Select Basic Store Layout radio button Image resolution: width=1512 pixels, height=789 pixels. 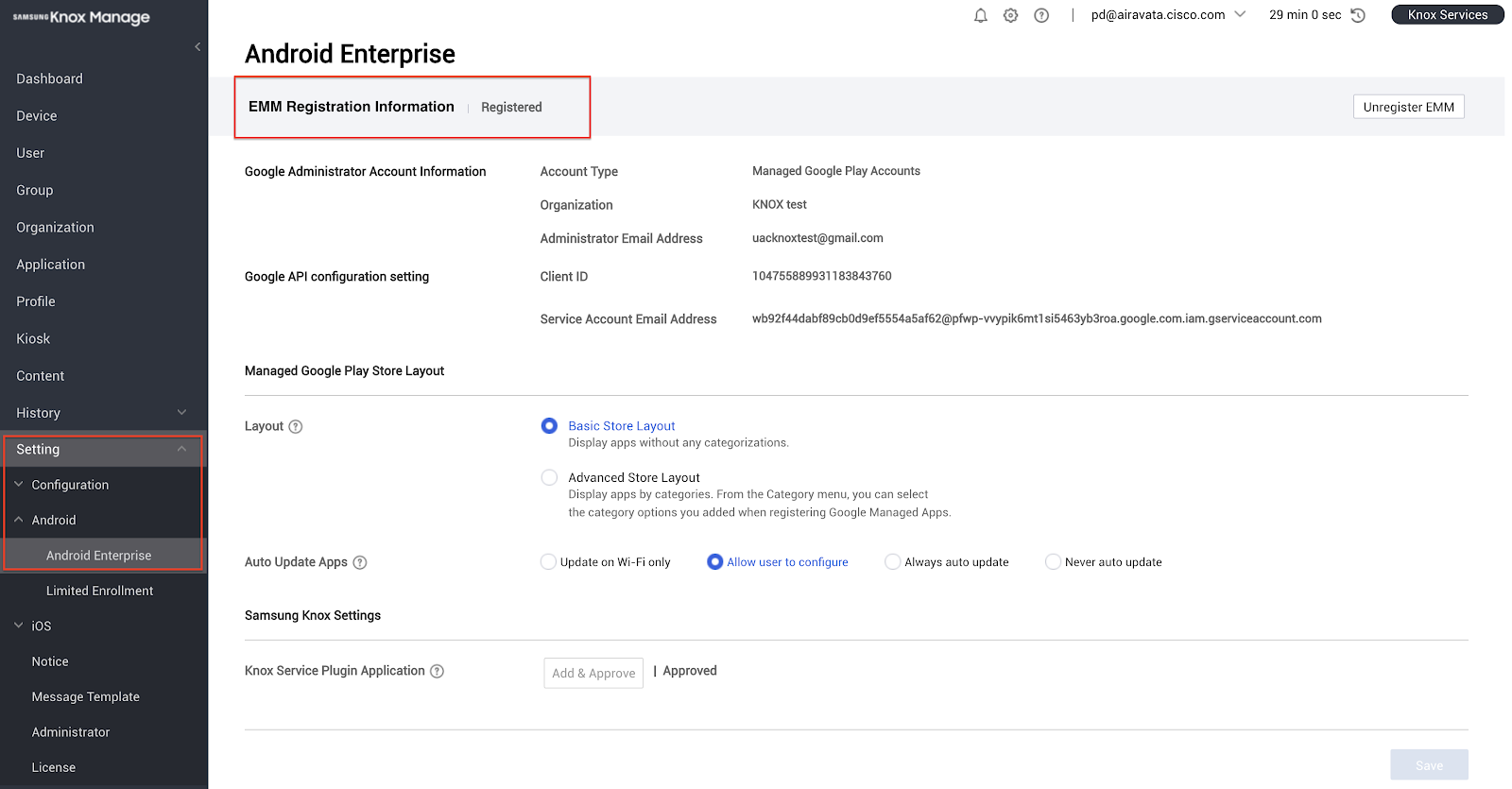point(549,426)
